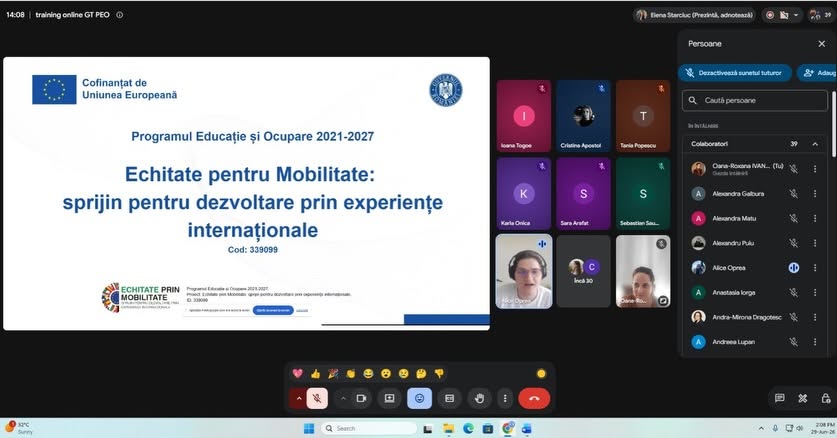Open File Explorer from the taskbar
The image size is (837, 438).
(x=448, y=428)
